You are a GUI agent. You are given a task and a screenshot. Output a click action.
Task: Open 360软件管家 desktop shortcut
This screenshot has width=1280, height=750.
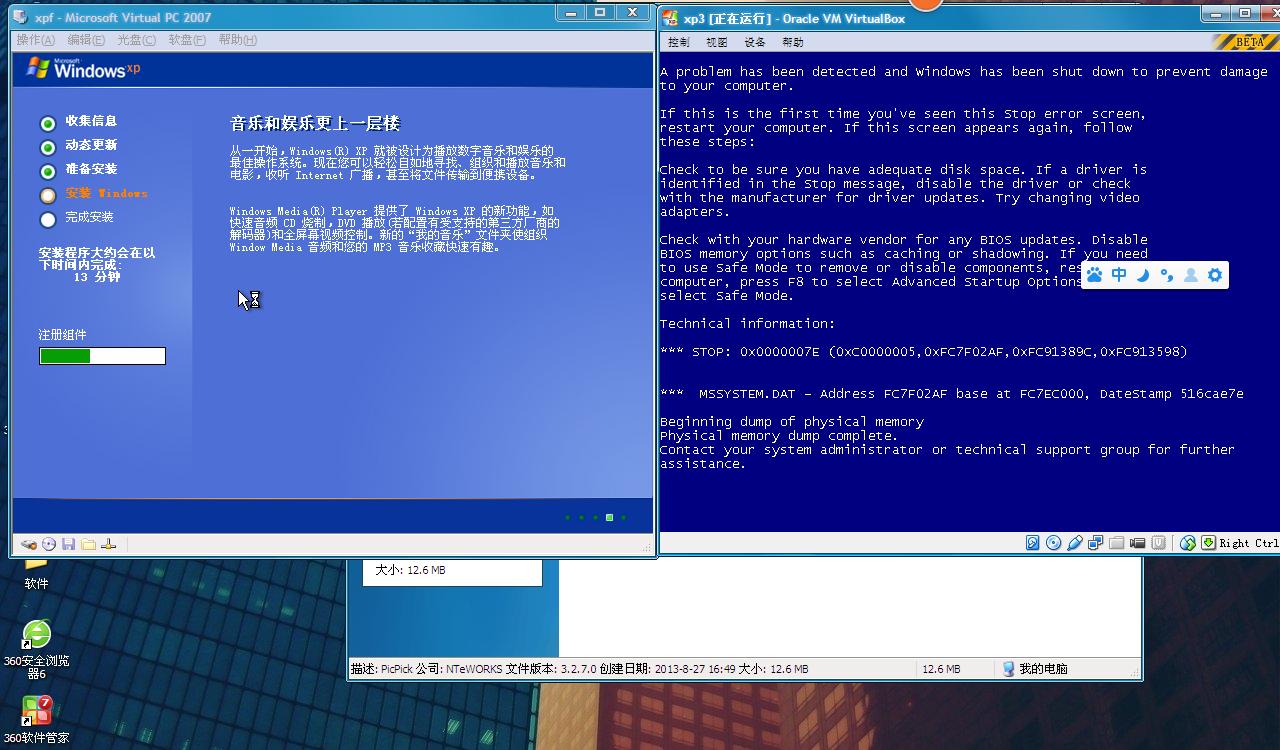37,721
